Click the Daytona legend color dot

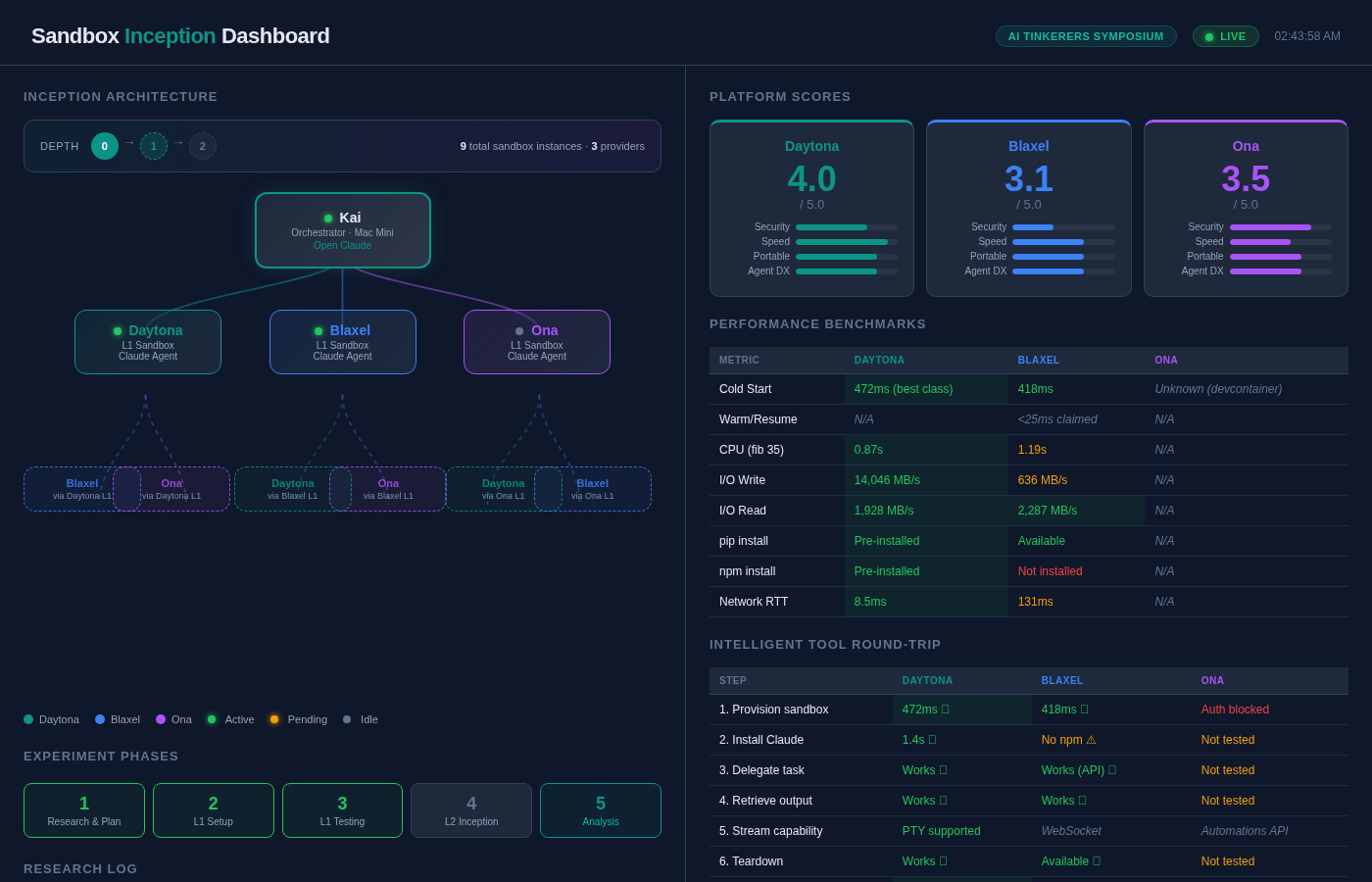pyautogui.click(x=28, y=719)
